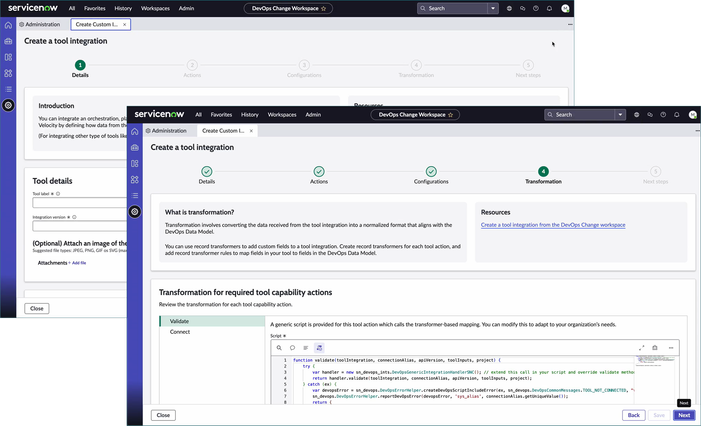Viewport: 701px width, 426px height.
Task: Switch to the Administration tab in back window
Action: (40, 25)
